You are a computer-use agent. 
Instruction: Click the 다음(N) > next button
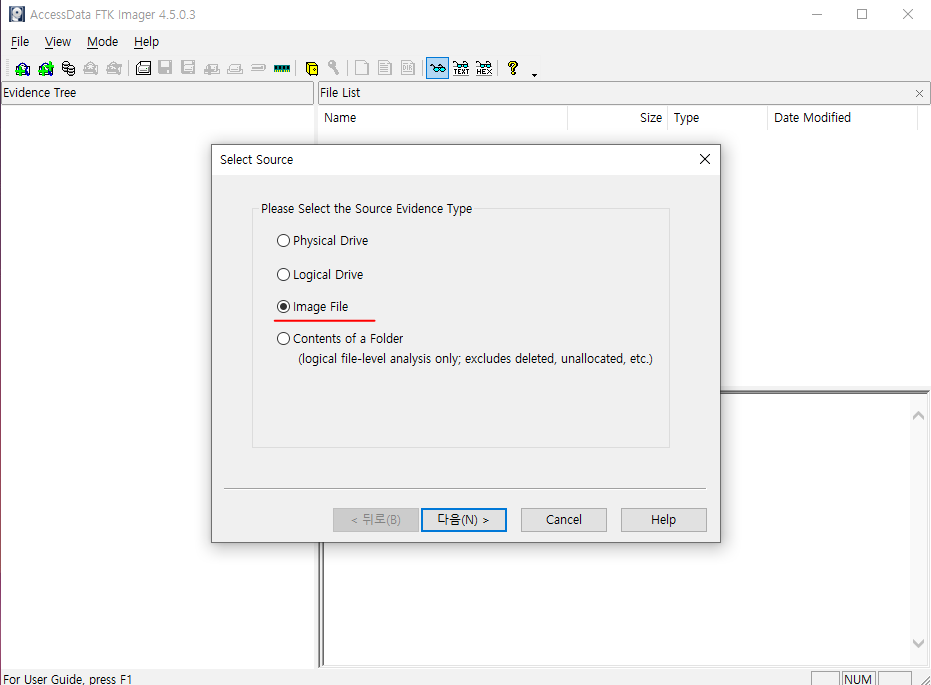pyautogui.click(x=464, y=519)
